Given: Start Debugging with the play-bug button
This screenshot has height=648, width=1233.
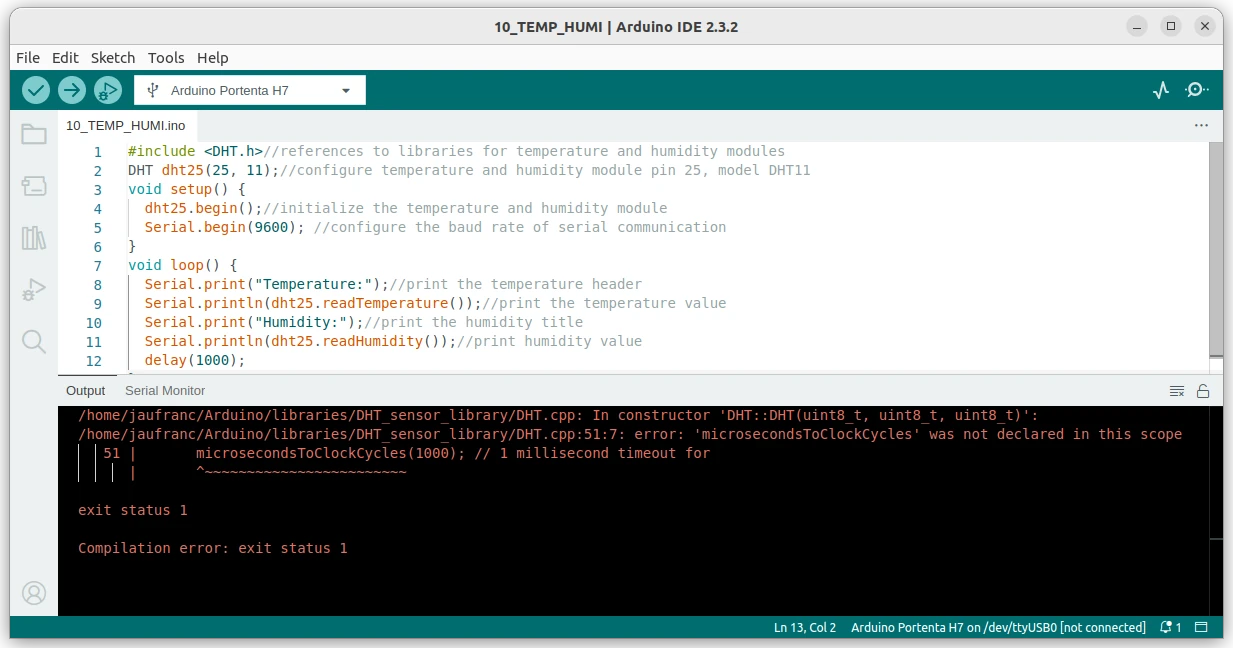Looking at the screenshot, I should (108, 90).
